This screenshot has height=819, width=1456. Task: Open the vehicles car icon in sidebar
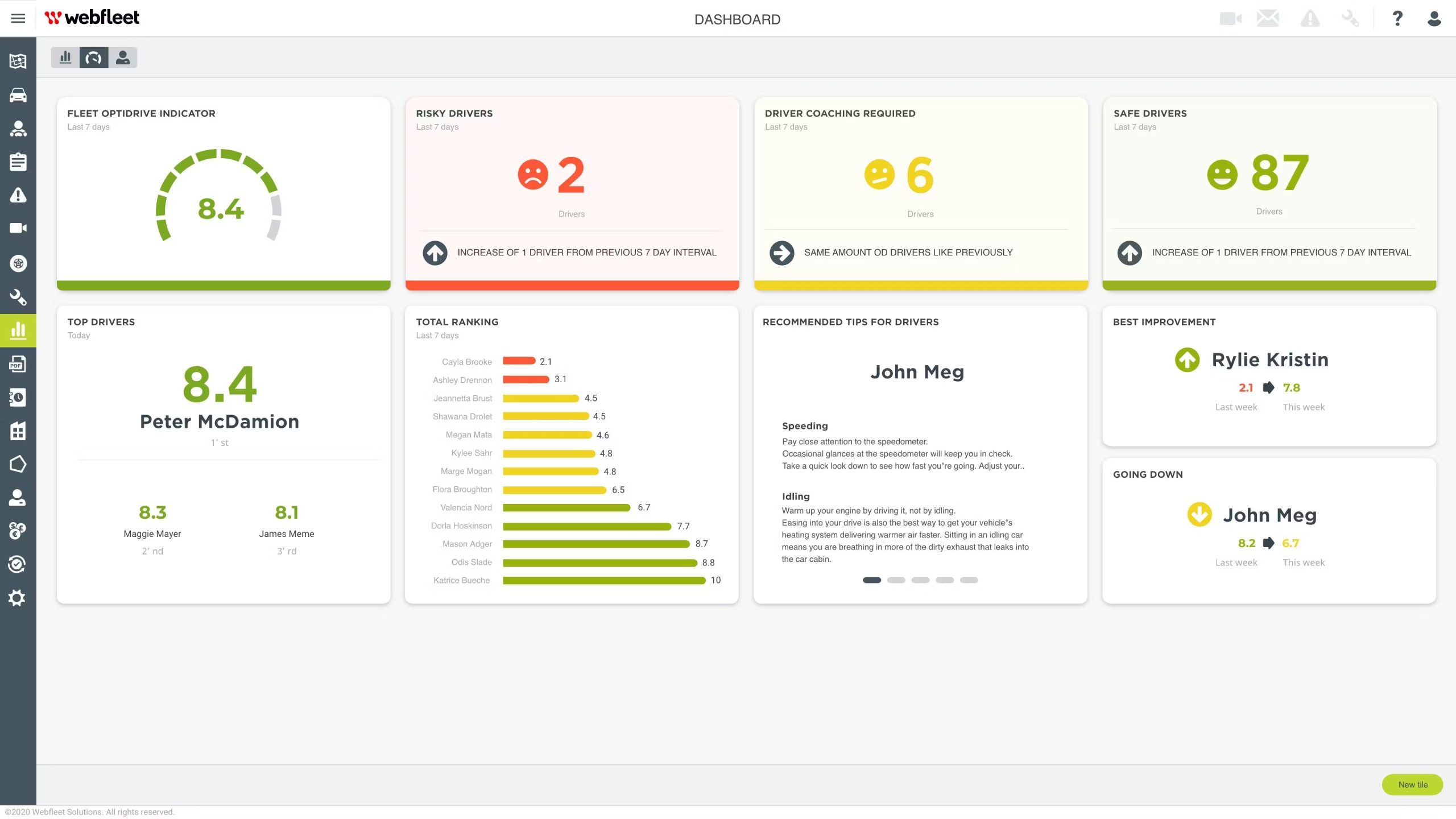[x=18, y=95]
